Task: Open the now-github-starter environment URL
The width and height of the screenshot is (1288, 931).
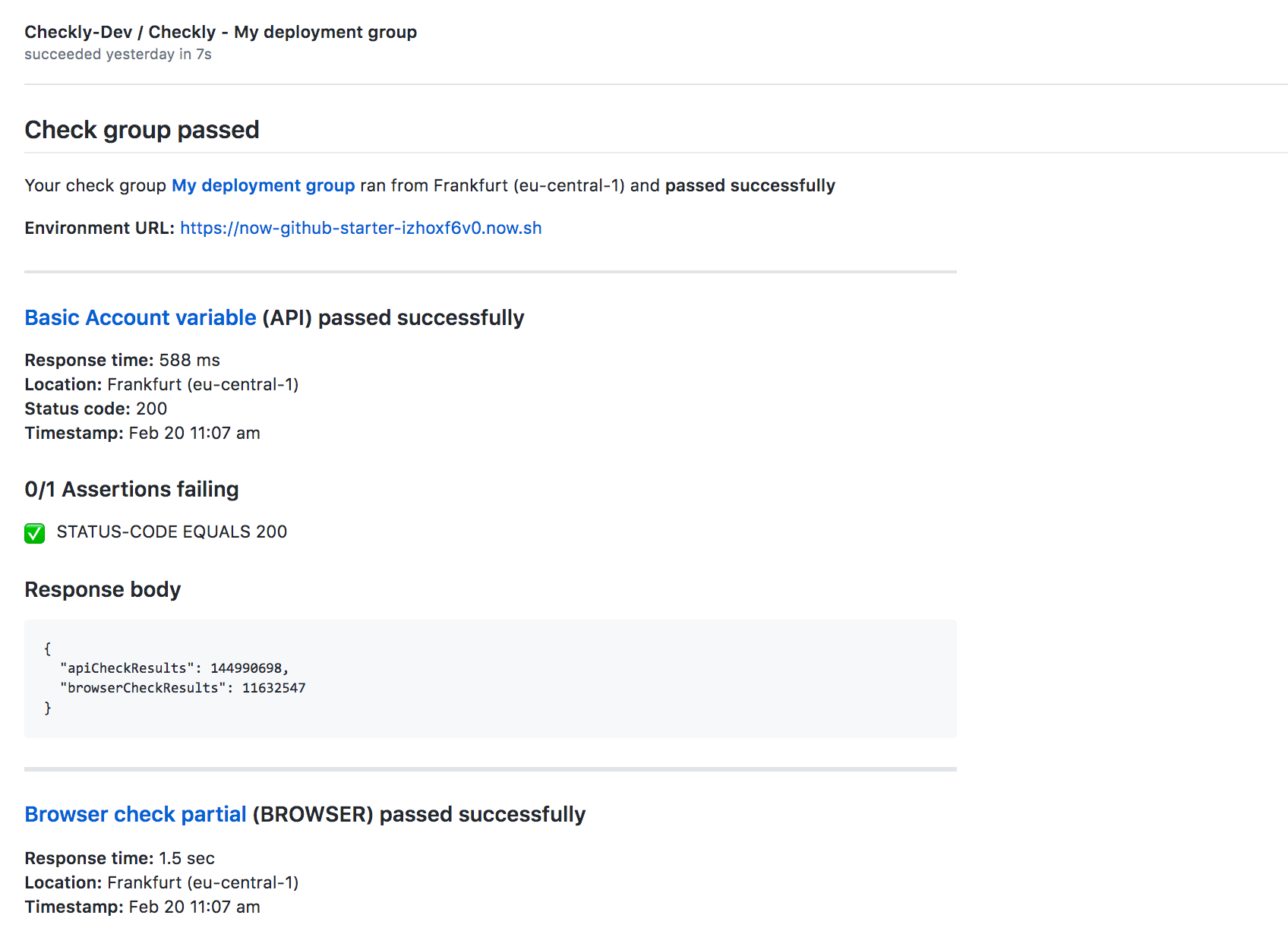Action: (x=361, y=229)
